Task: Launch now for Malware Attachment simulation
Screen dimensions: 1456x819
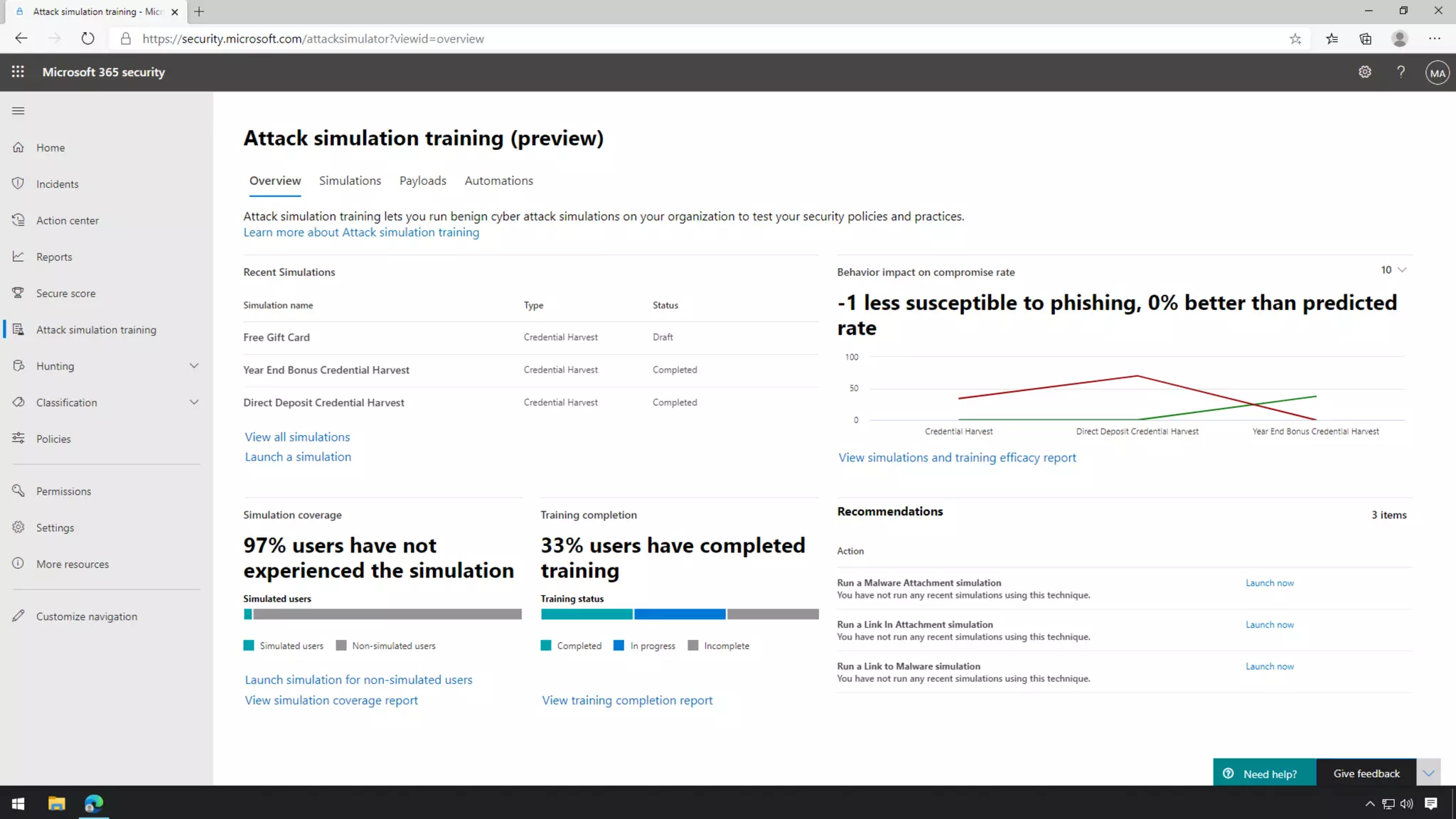Action: pyautogui.click(x=1269, y=583)
